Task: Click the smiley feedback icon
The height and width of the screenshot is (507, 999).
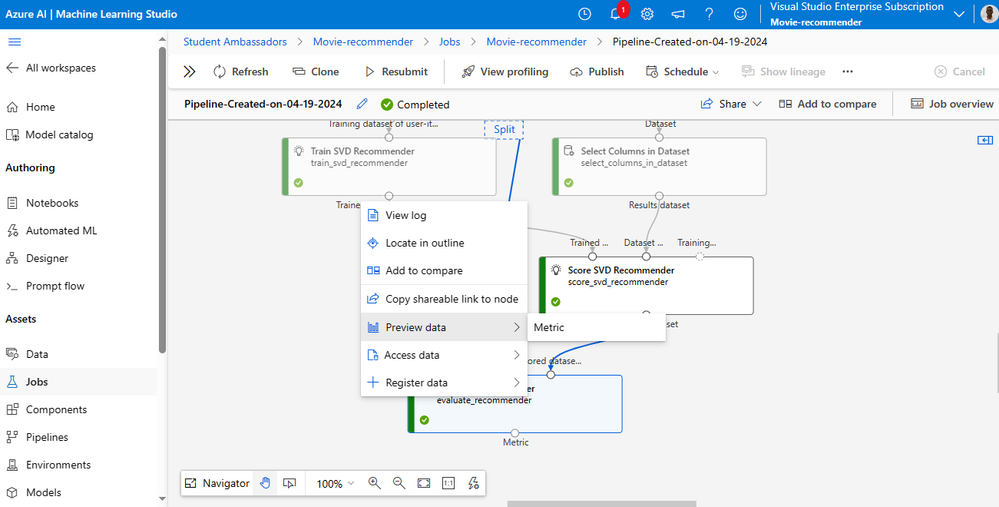Action: [x=740, y=14]
